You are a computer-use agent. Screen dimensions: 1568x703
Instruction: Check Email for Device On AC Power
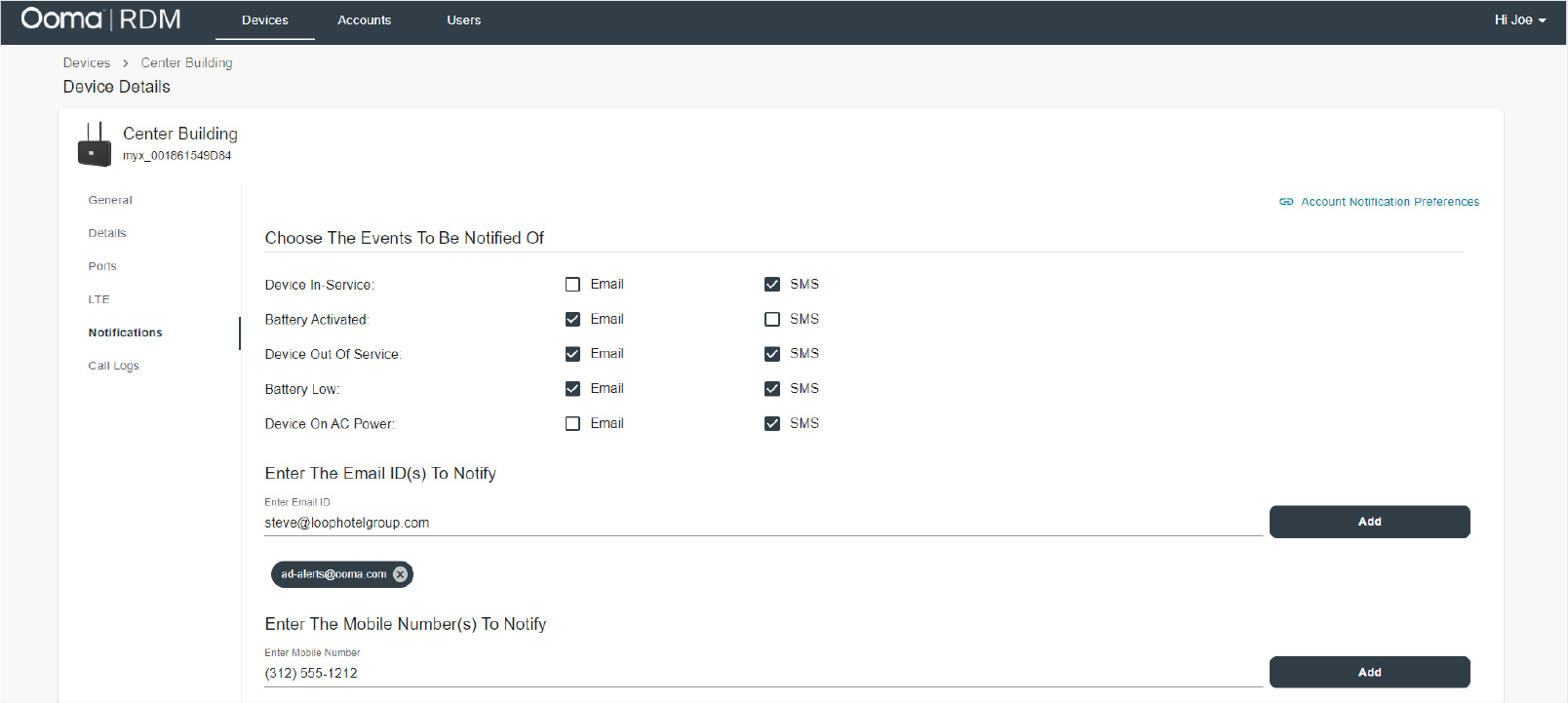572,424
